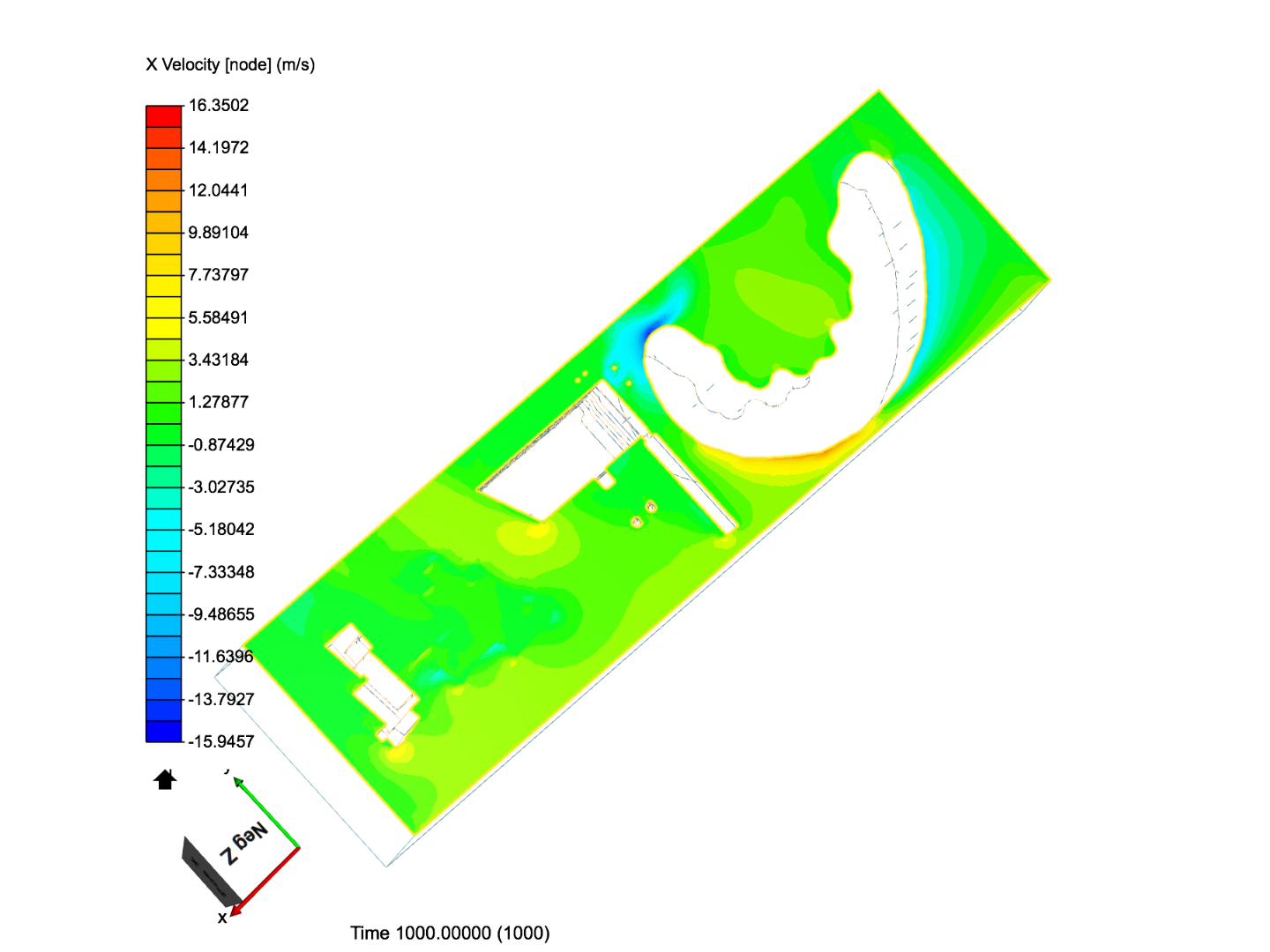Pick the red band at the legend's top

click(x=163, y=116)
